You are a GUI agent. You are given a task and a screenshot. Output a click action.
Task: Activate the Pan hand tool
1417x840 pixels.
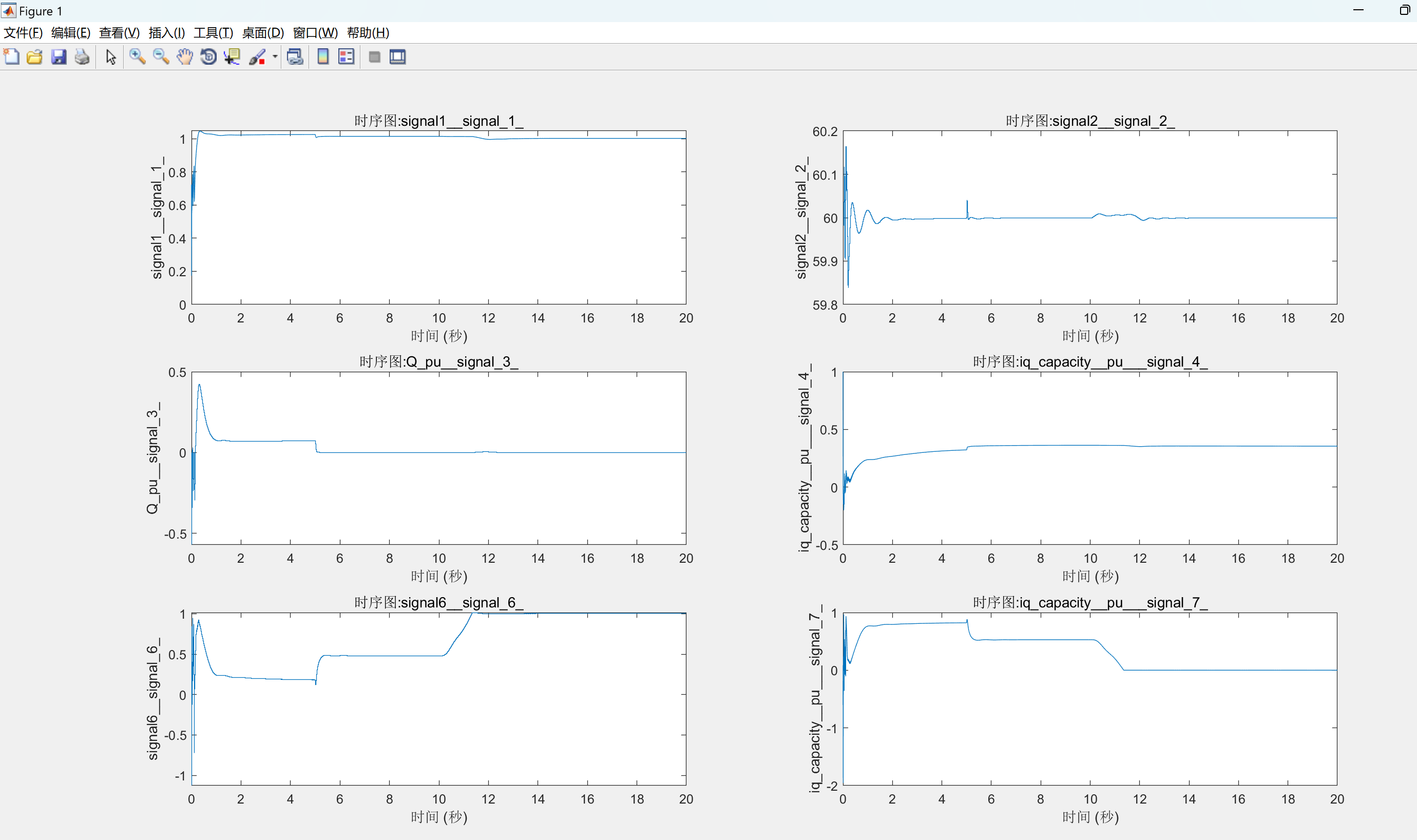[x=184, y=56]
